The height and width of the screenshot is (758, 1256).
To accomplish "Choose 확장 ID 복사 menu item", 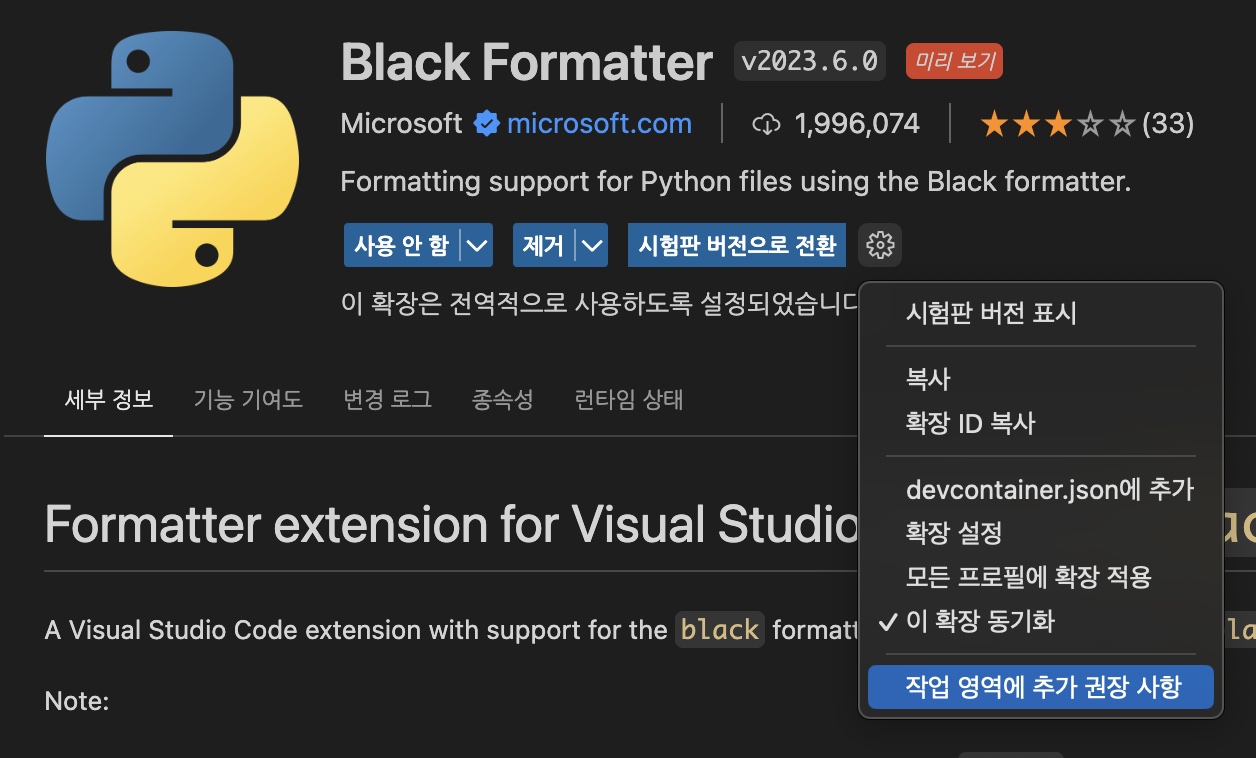I will pyautogui.click(x=1040, y=423).
